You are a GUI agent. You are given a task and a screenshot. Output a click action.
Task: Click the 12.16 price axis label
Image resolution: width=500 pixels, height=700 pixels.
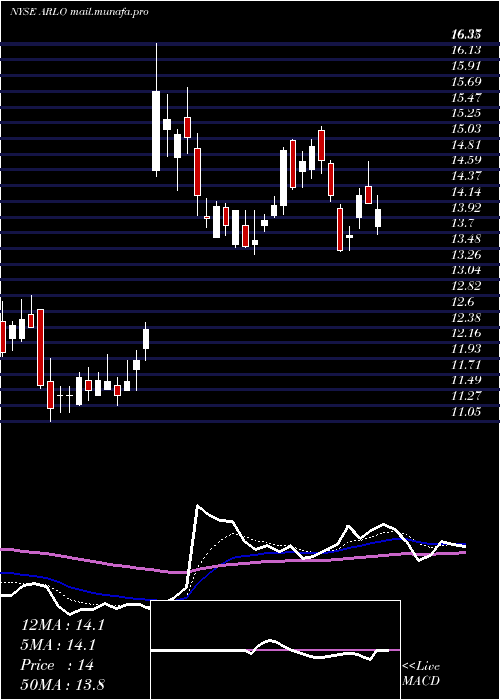pyautogui.click(x=466, y=333)
